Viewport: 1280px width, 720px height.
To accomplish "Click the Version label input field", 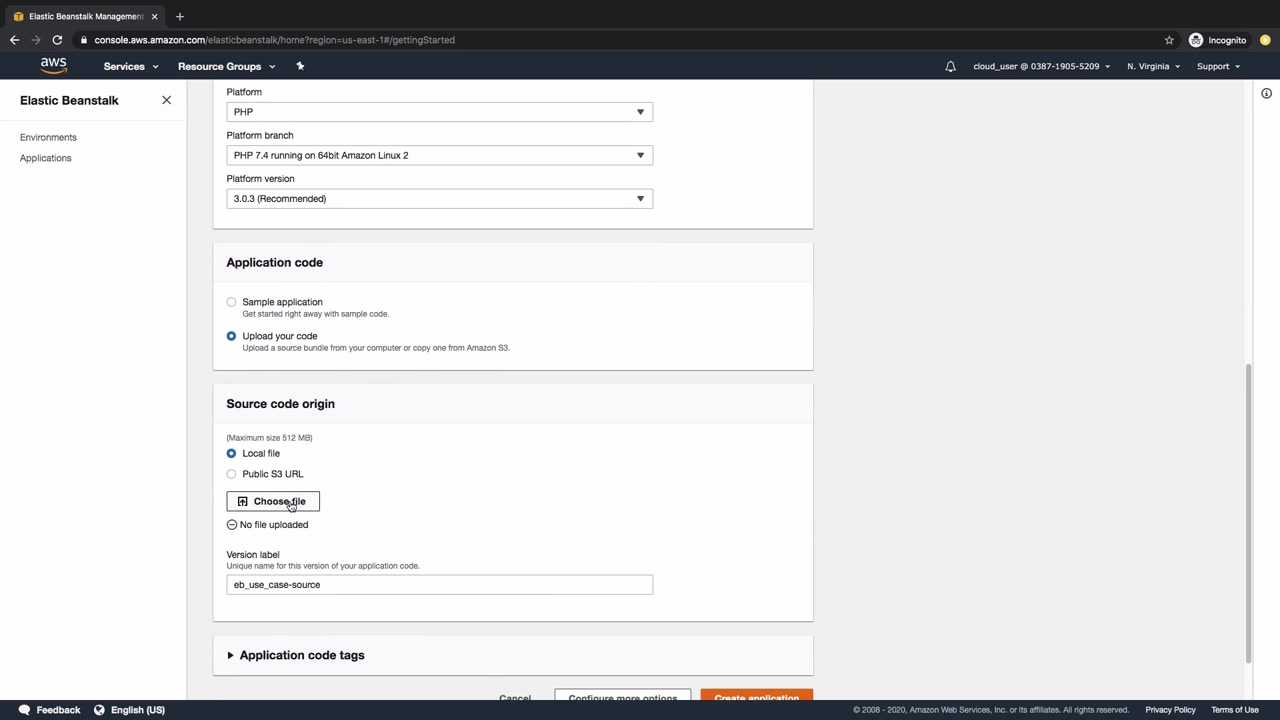I will (x=439, y=585).
